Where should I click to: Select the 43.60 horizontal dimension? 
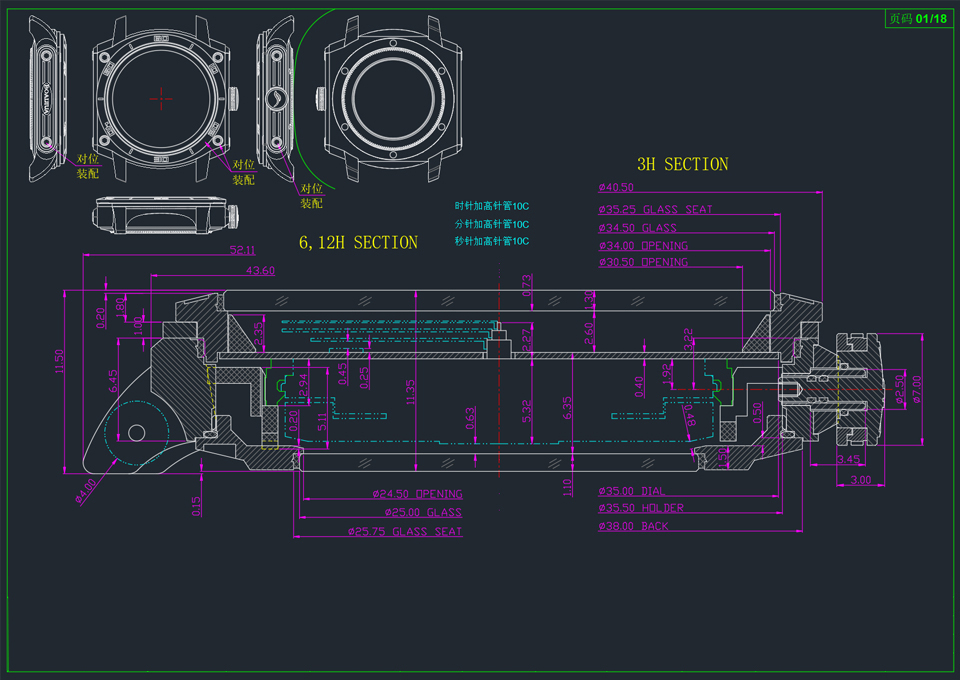260,270
